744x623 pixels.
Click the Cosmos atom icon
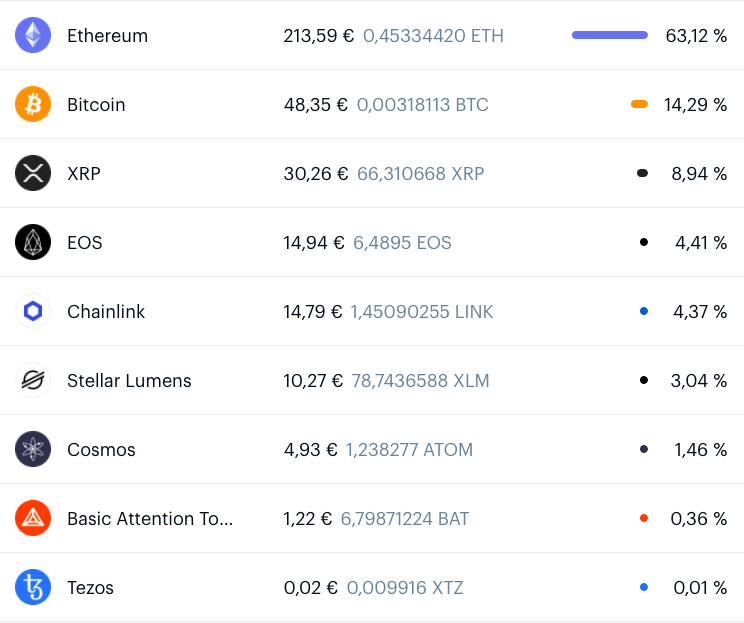[x=33, y=449]
